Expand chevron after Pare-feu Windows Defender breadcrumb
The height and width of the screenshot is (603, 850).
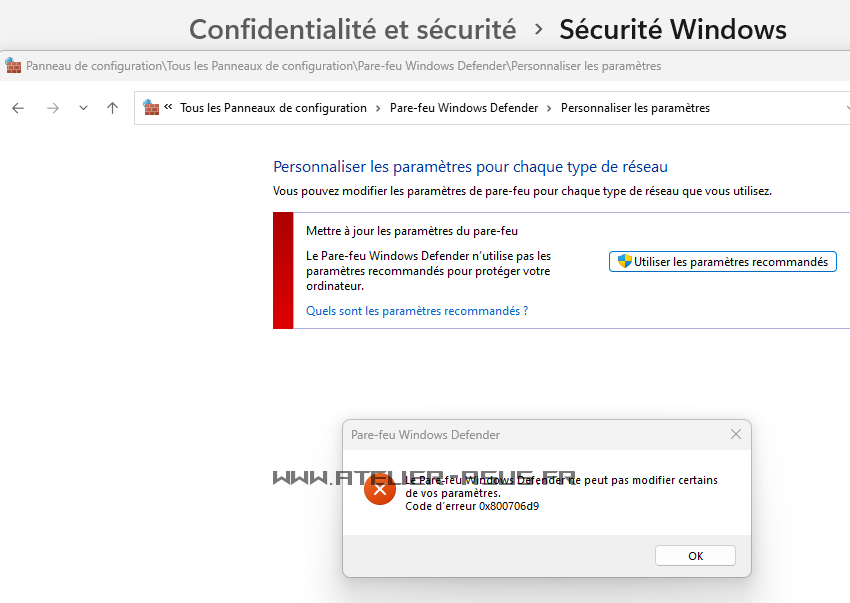tap(549, 108)
